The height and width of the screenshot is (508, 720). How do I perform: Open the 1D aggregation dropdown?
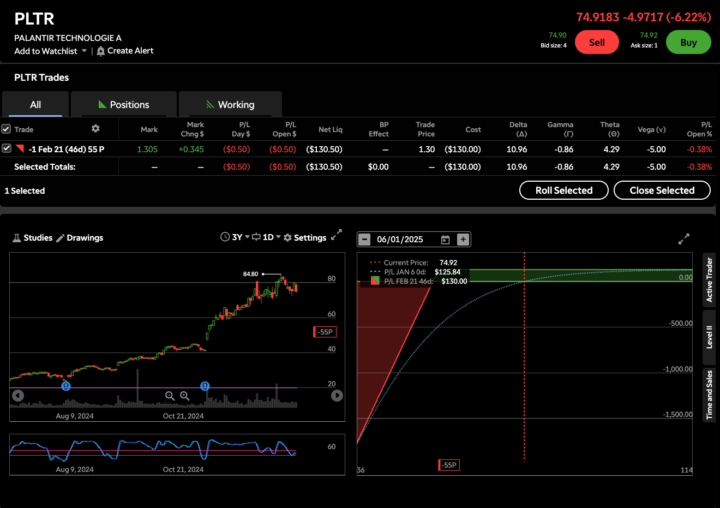(x=266, y=237)
